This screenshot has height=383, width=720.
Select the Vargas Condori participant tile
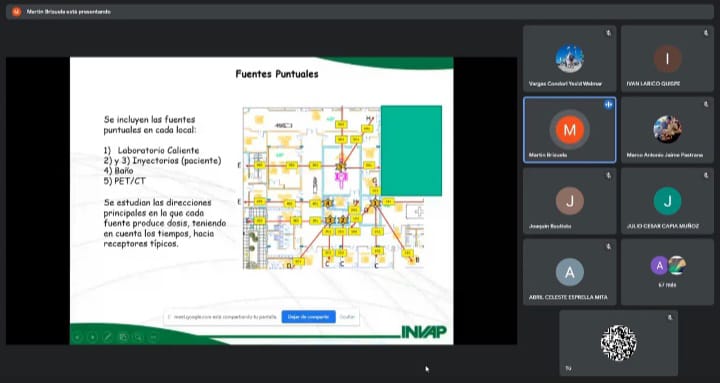click(569, 58)
